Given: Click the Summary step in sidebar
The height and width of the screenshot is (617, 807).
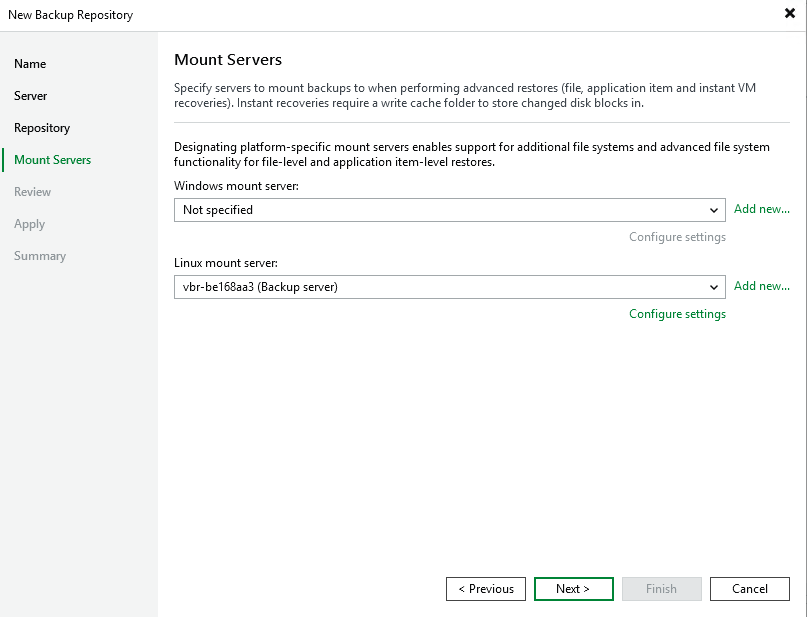Looking at the screenshot, I should 40,256.
